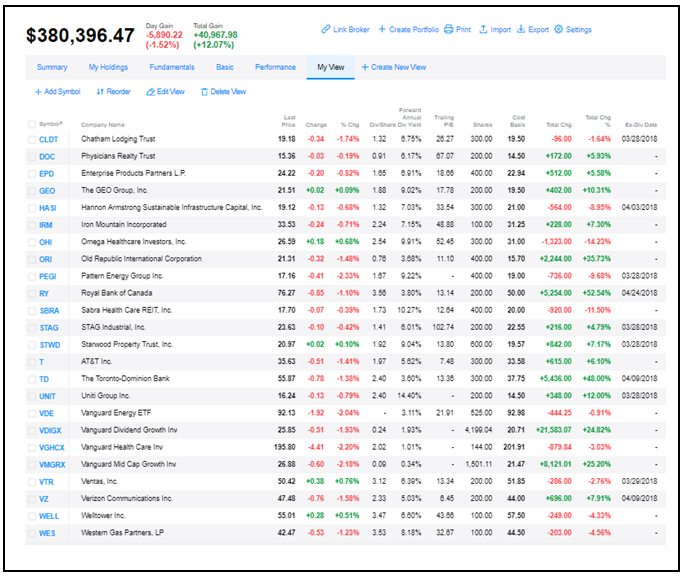Click the Reorder arrows icon

(100, 92)
